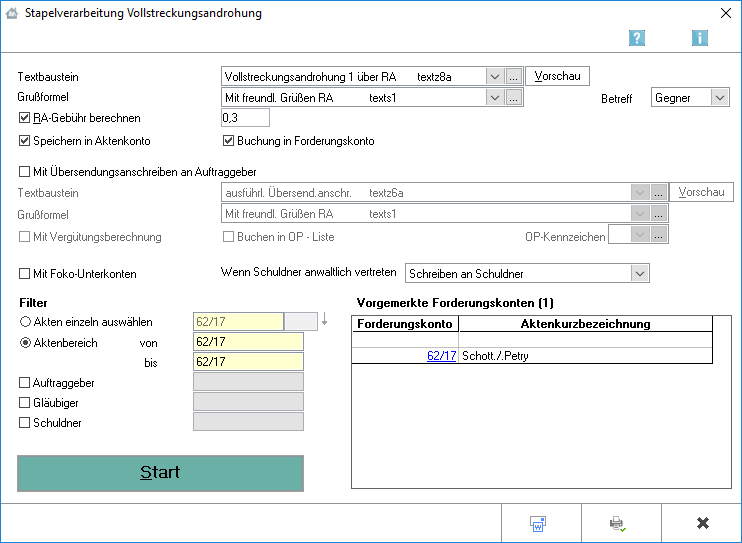Expand the top Grußformel dropdown arrow
The width and height of the screenshot is (742, 543).
[x=495, y=98]
